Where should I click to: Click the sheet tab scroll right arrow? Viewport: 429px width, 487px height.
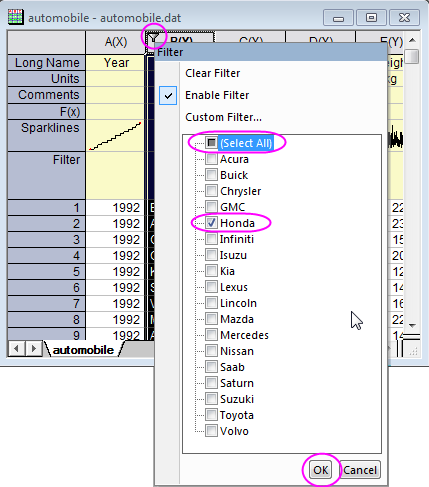33,349
